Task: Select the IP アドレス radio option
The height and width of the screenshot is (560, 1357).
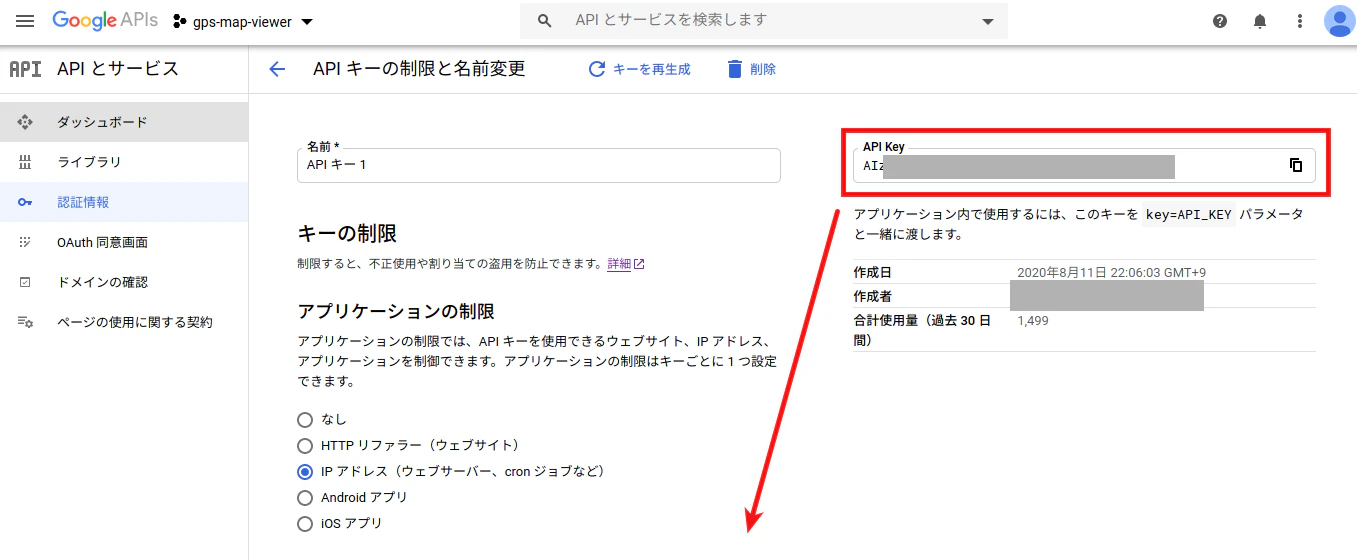Action: pos(305,471)
